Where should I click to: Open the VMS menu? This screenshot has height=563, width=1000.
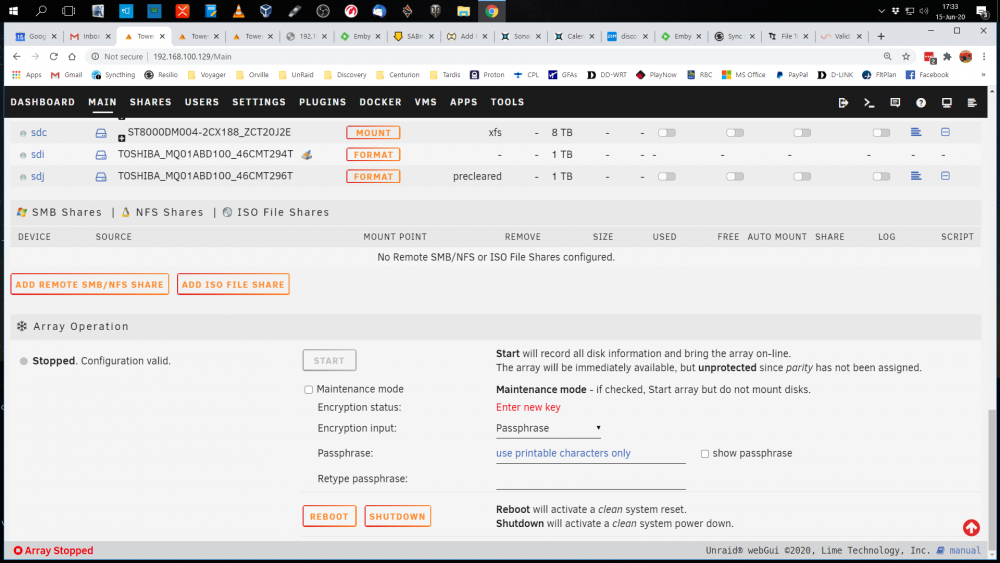pos(425,102)
